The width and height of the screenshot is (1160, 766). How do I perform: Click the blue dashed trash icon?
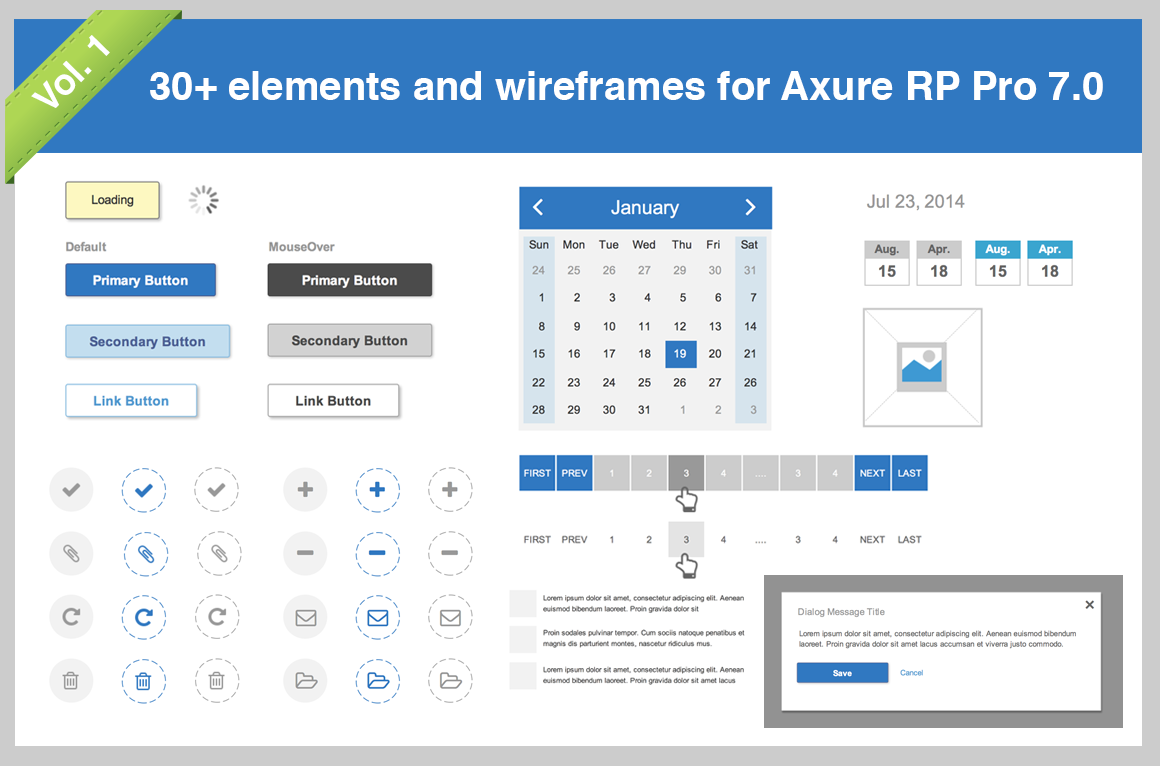(144, 682)
